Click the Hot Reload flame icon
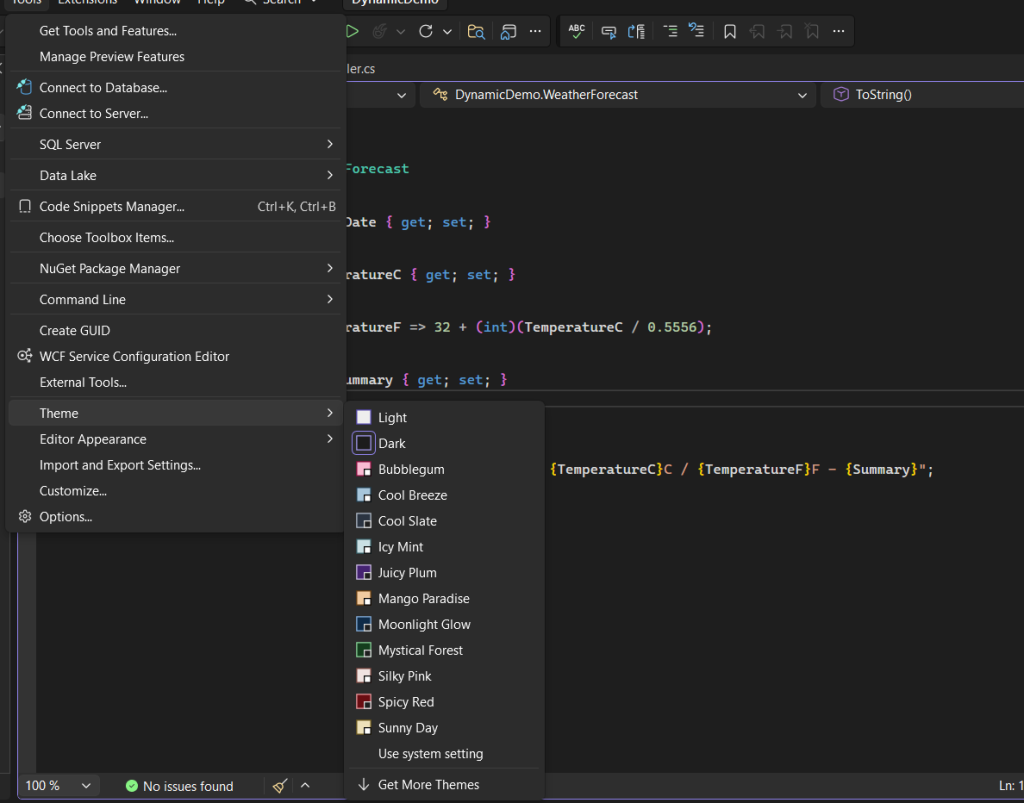The width and height of the screenshot is (1024, 803). coord(379,31)
